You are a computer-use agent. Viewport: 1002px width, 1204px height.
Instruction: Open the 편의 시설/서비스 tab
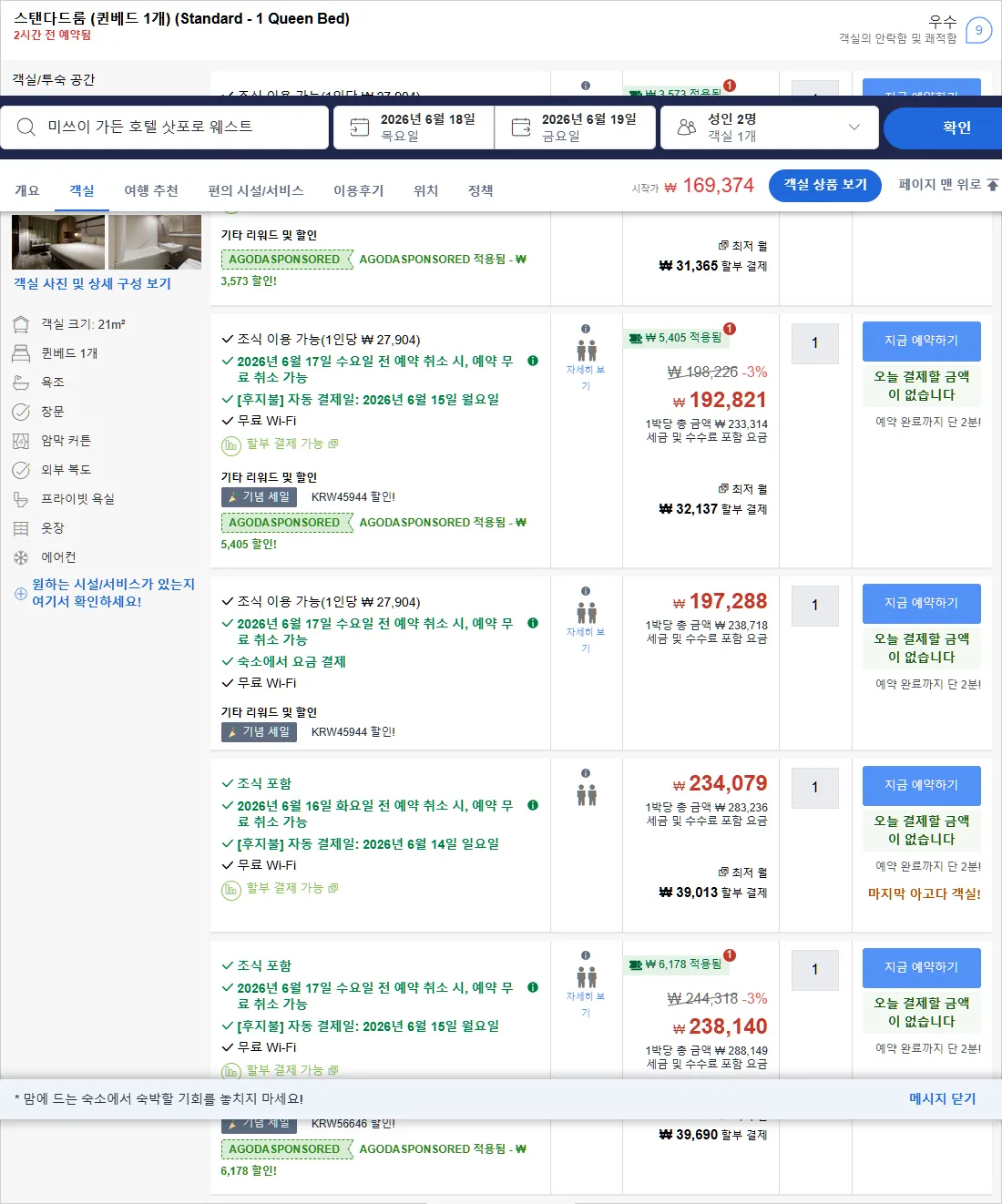coord(256,190)
